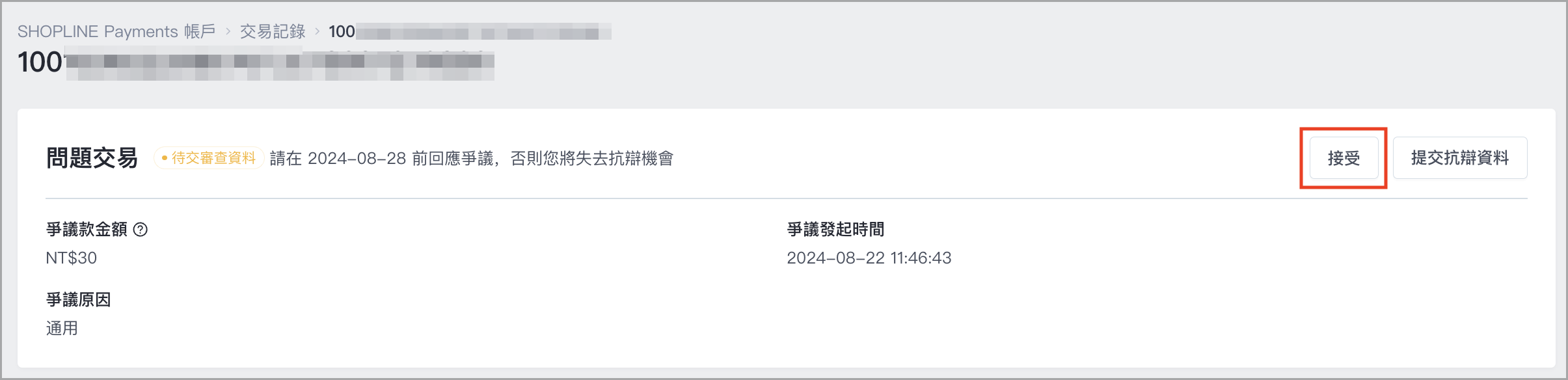Click the NT$30 dispute amount value

click(x=72, y=258)
